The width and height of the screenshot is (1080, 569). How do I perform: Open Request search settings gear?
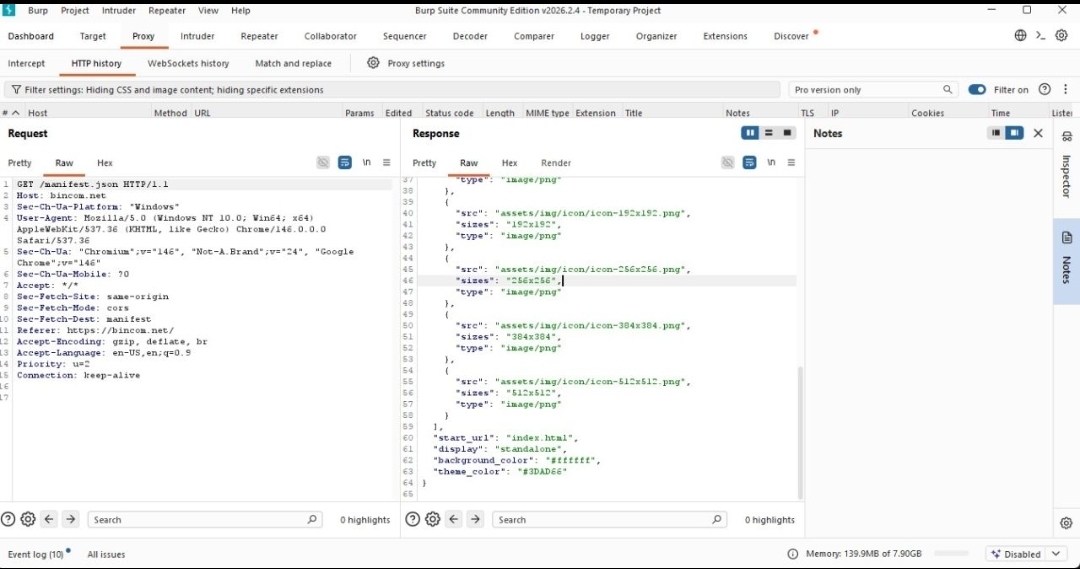click(28, 519)
